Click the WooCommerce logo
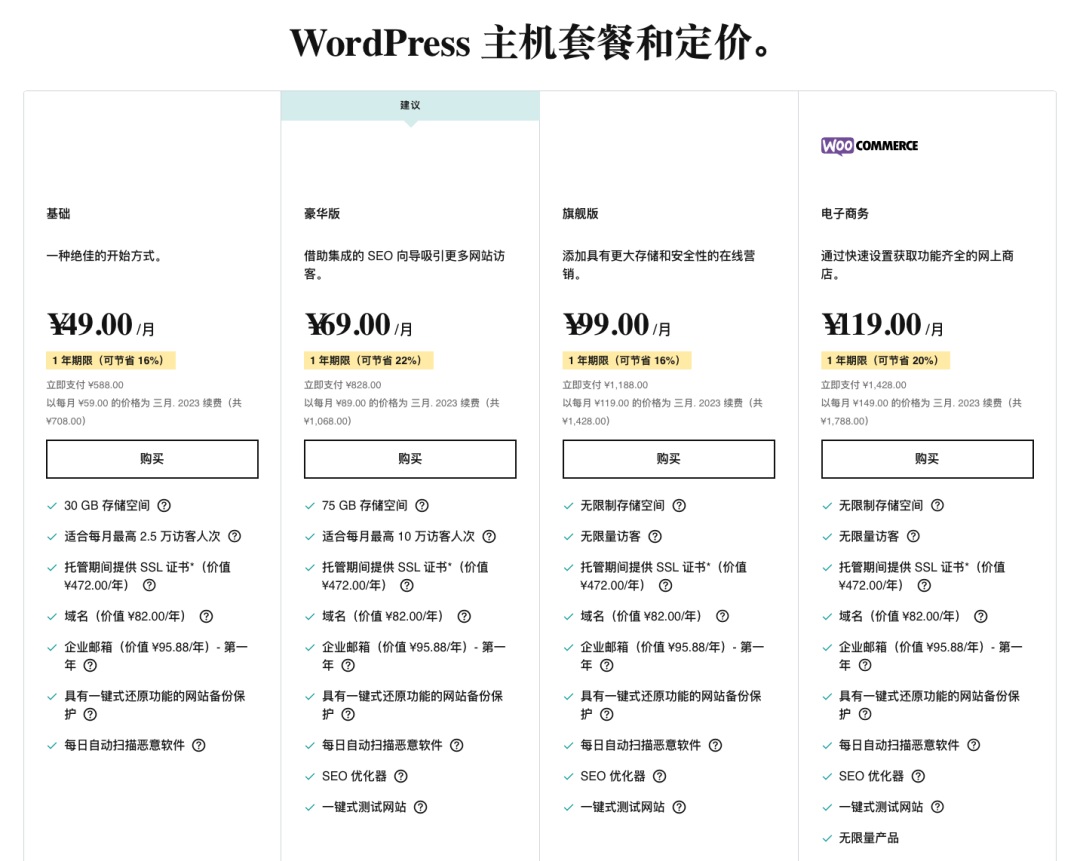 [x=869, y=146]
